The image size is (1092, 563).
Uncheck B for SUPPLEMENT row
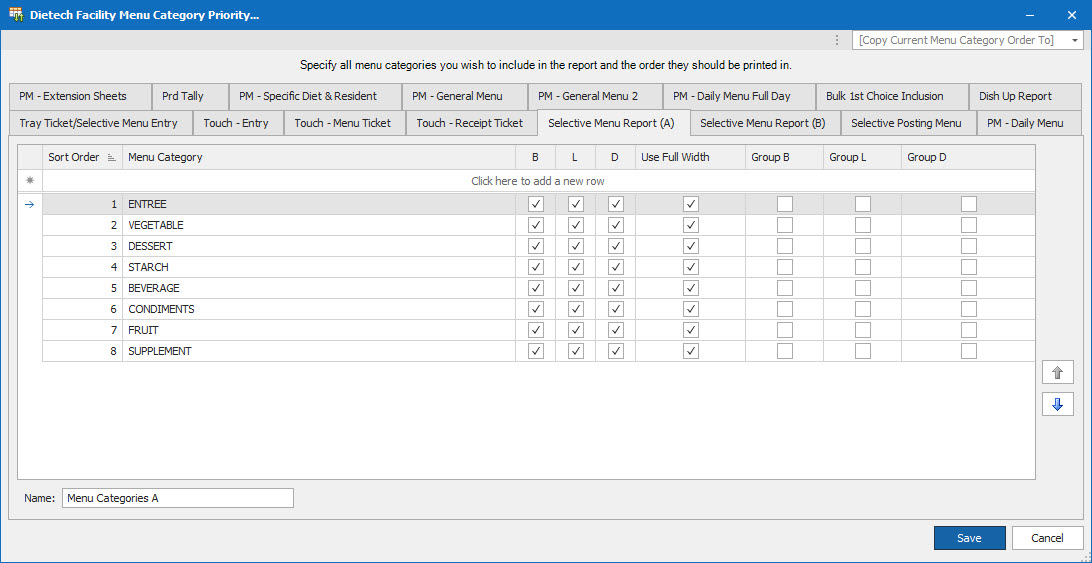536,350
